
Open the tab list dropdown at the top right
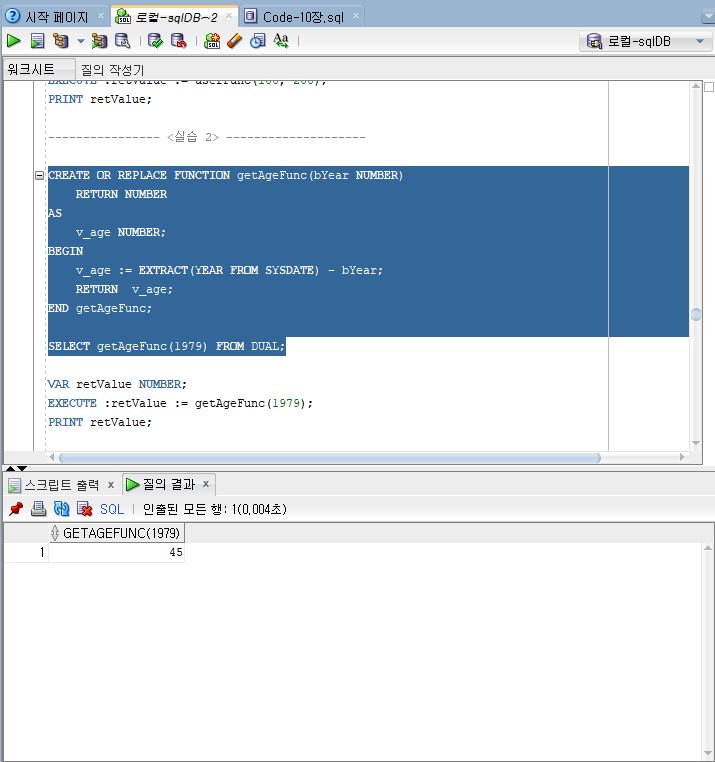[708, 17]
